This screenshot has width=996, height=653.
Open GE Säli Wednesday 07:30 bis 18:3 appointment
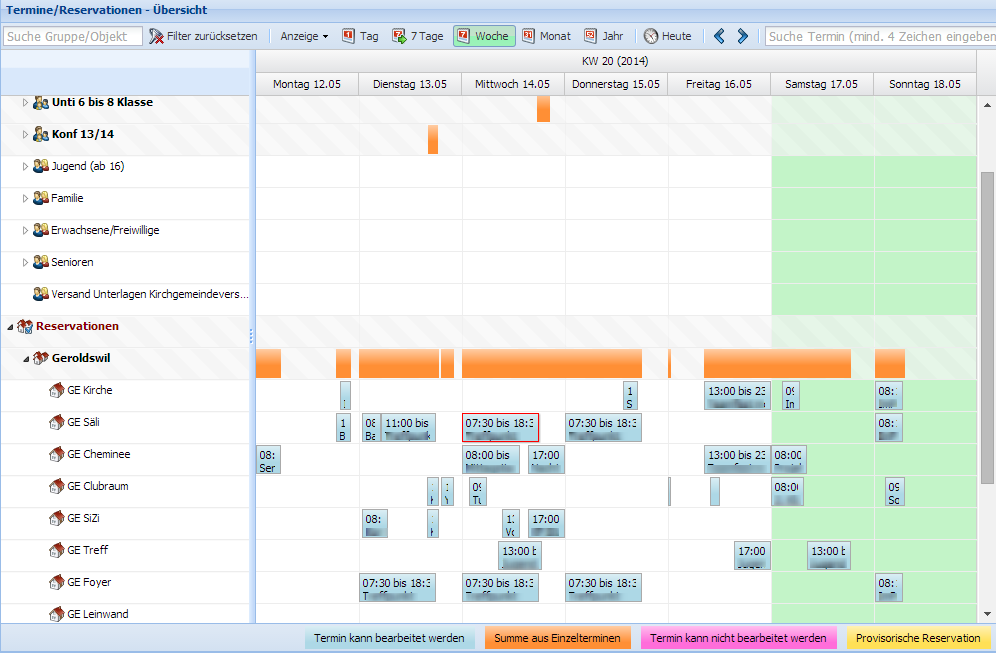(501, 427)
